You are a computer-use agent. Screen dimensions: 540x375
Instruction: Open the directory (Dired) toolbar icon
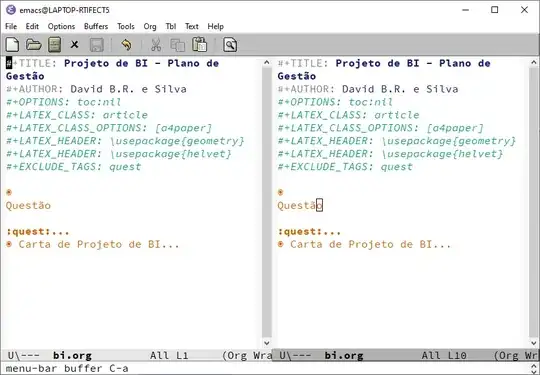coord(54,45)
